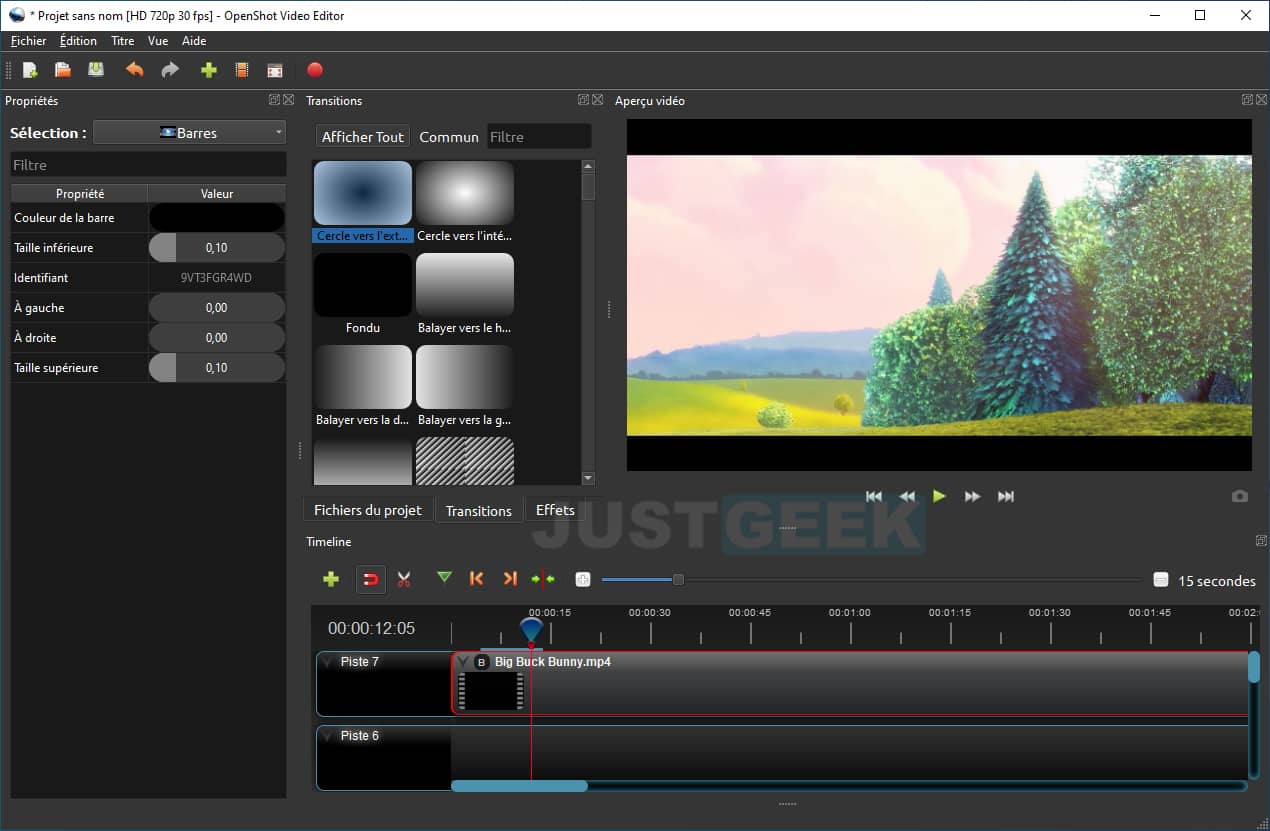Screen dimensions: 1270x831
Task: Click the zoom in timeline icon
Action: tap(583, 579)
